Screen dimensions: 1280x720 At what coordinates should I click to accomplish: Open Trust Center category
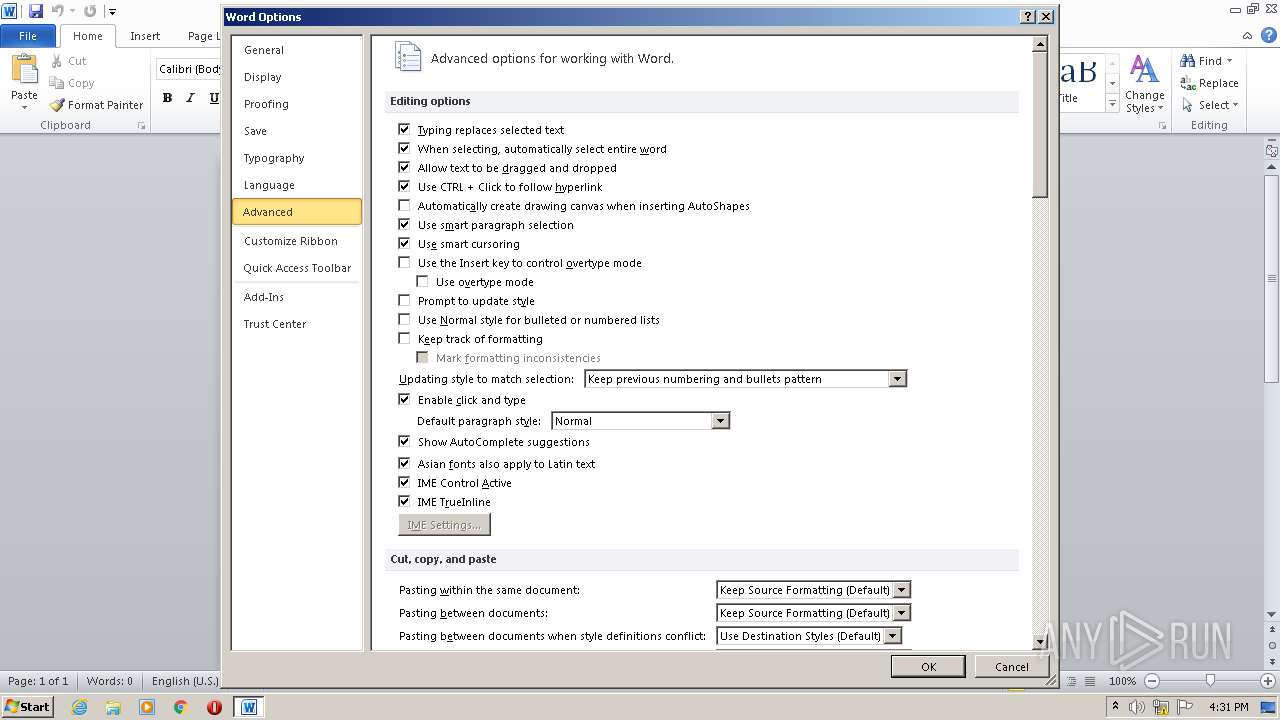(297, 324)
